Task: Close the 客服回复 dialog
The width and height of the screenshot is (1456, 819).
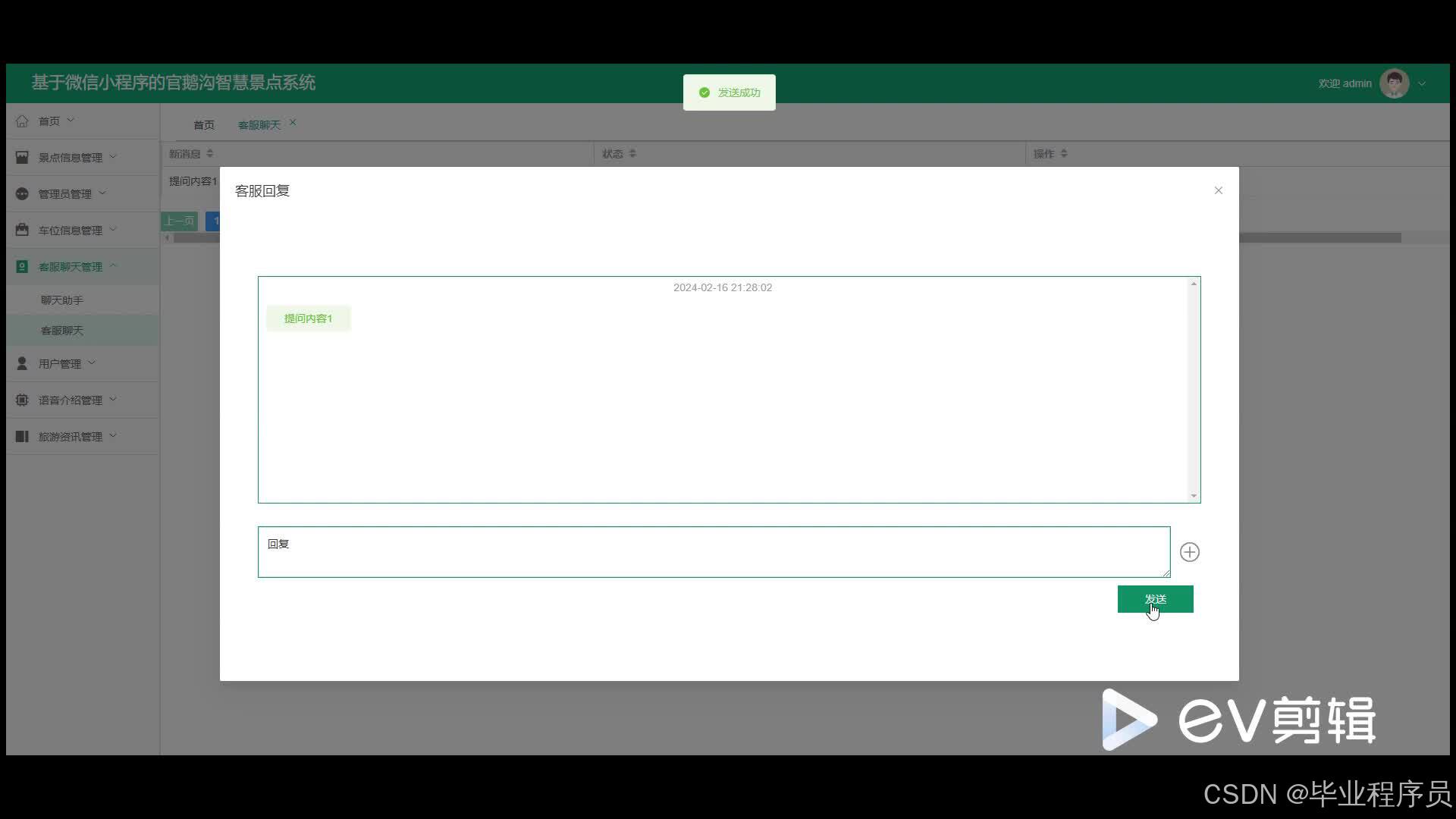Action: tap(1218, 190)
